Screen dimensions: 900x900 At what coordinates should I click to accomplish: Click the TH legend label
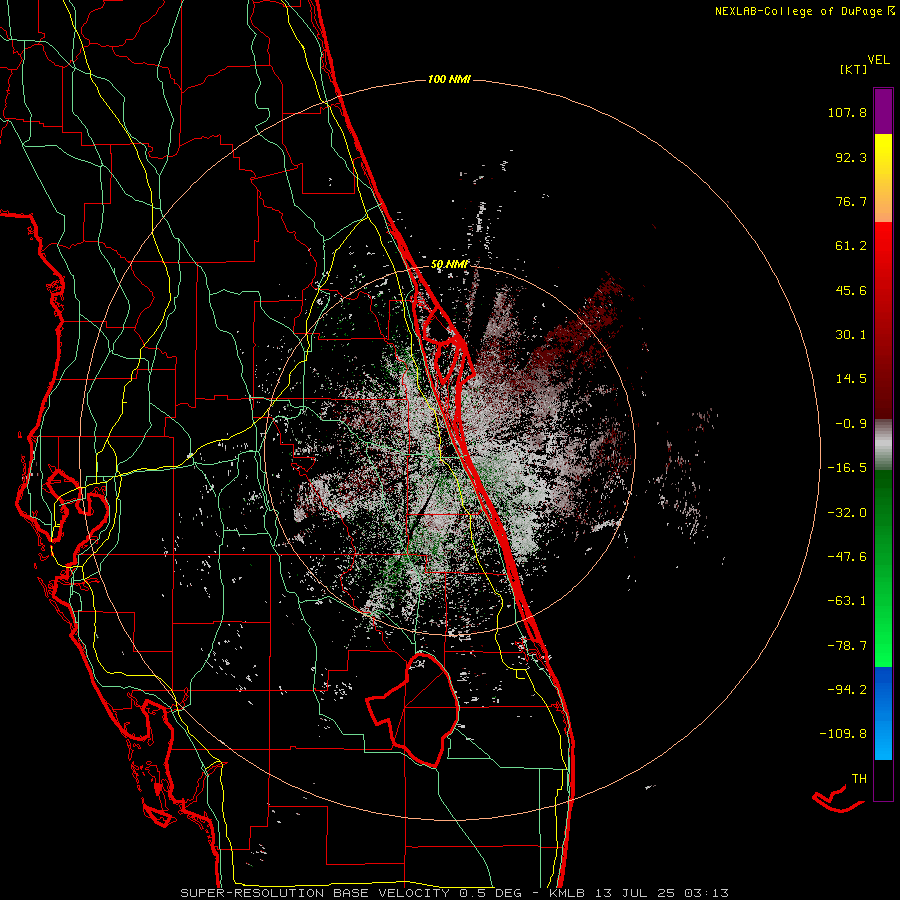859,779
